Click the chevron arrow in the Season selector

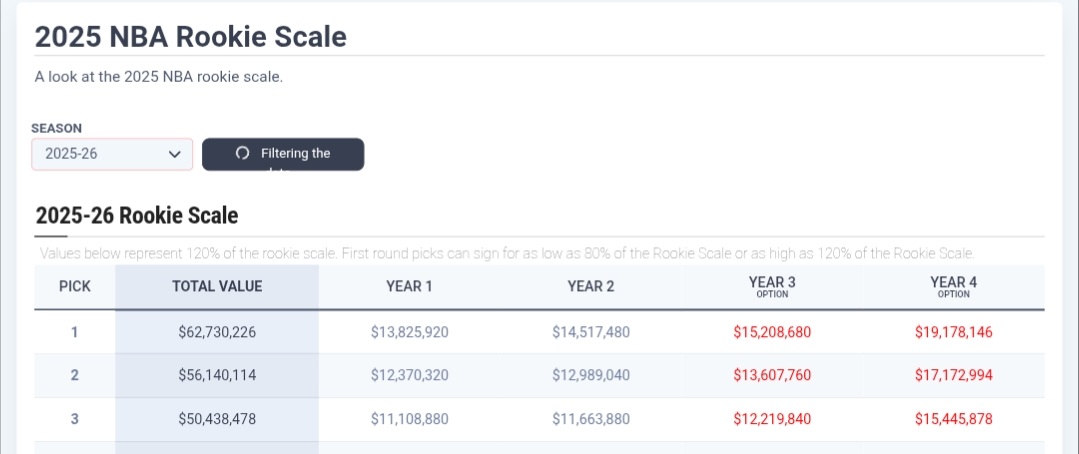coord(175,154)
